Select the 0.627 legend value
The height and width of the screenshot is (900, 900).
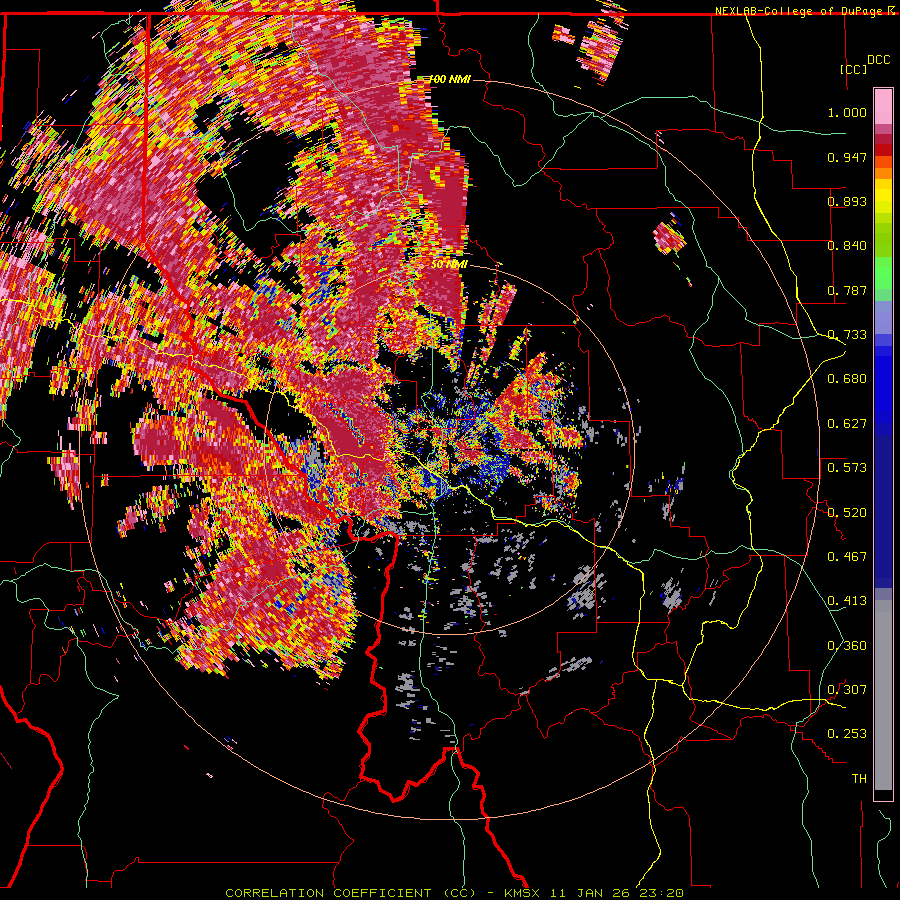(847, 424)
